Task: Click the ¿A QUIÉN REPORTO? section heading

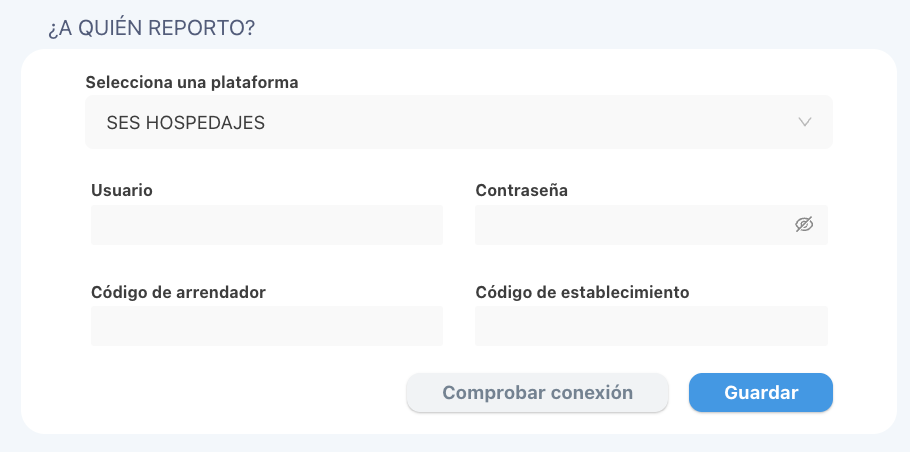Action: pos(151,28)
